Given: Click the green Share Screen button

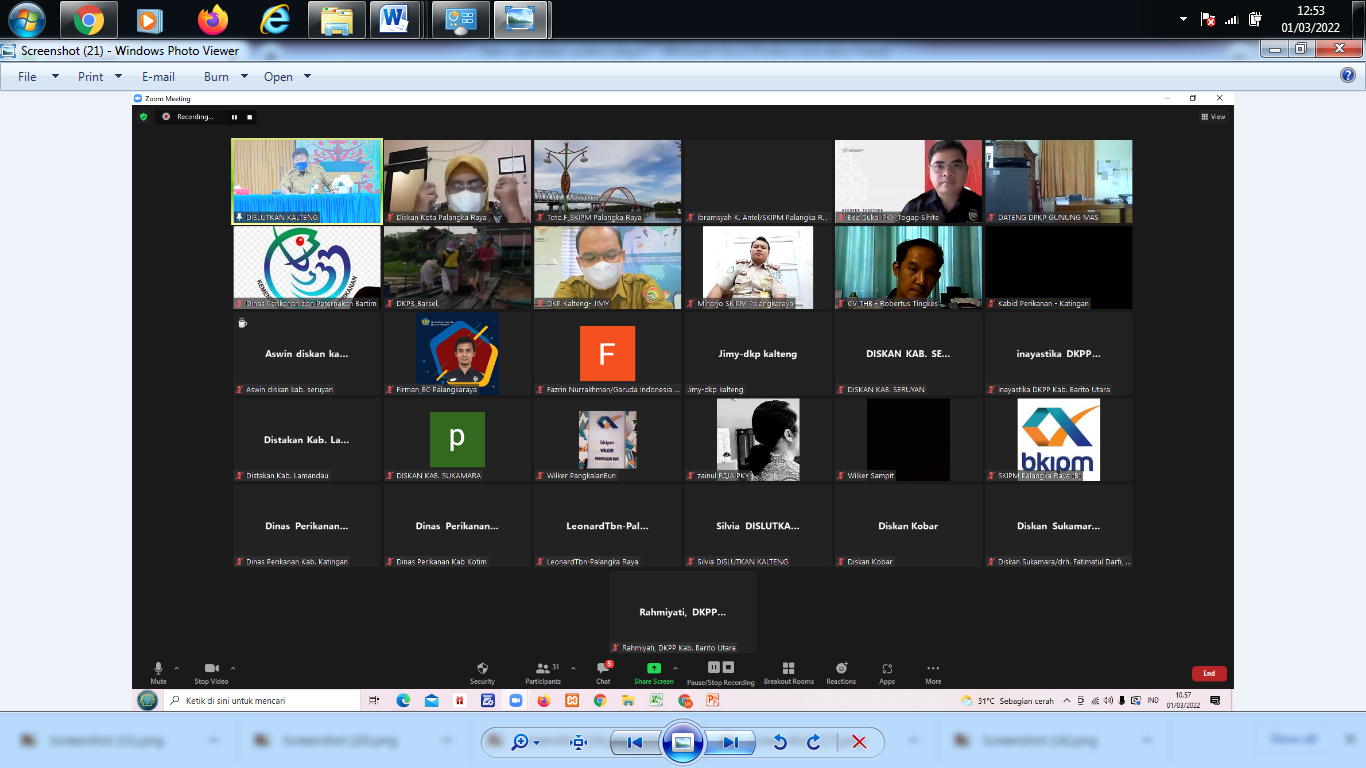Looking at the screenshot, I should [653, 672].
